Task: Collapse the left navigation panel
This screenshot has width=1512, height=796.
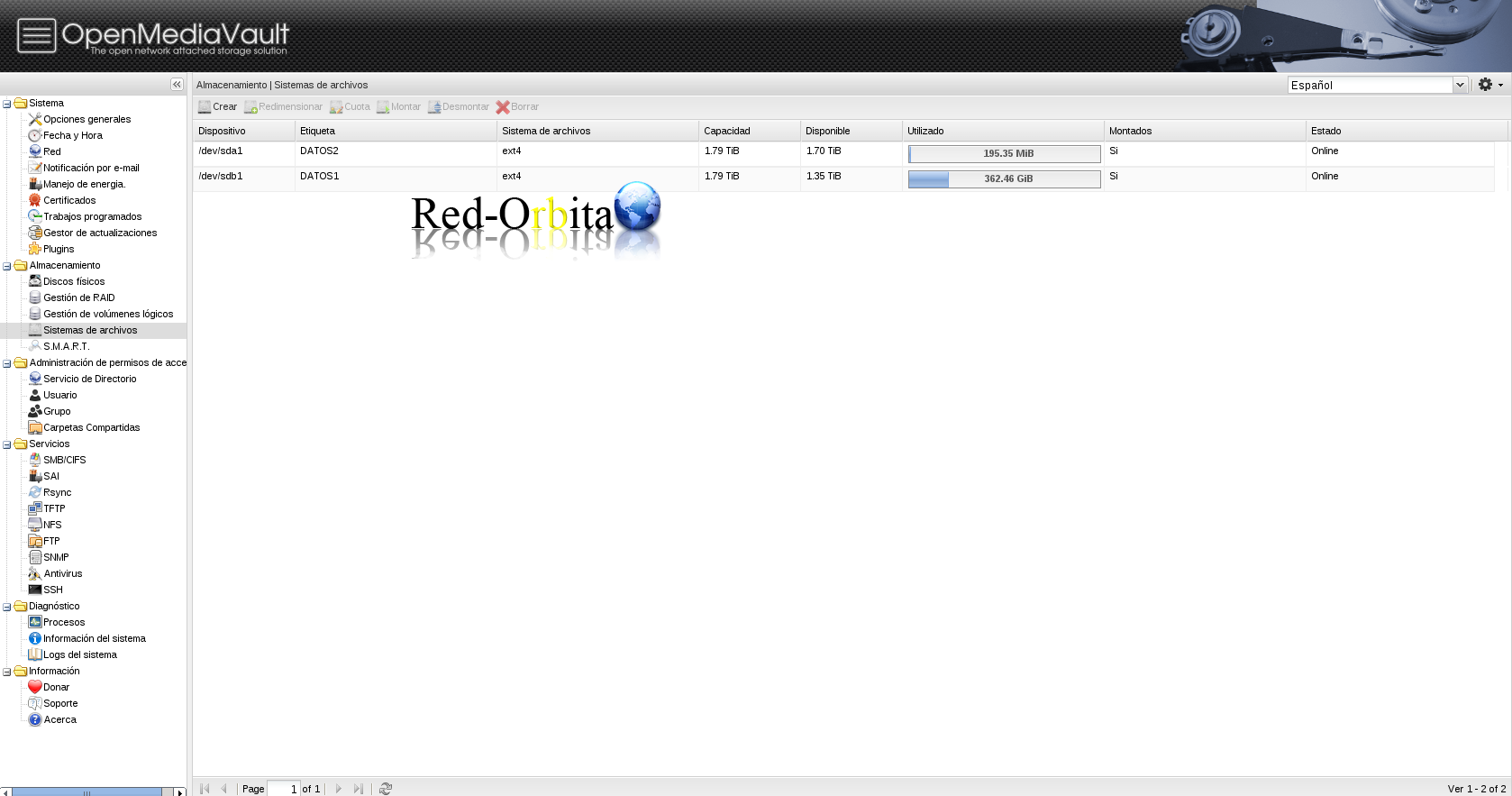Action: tap(177, 84)
